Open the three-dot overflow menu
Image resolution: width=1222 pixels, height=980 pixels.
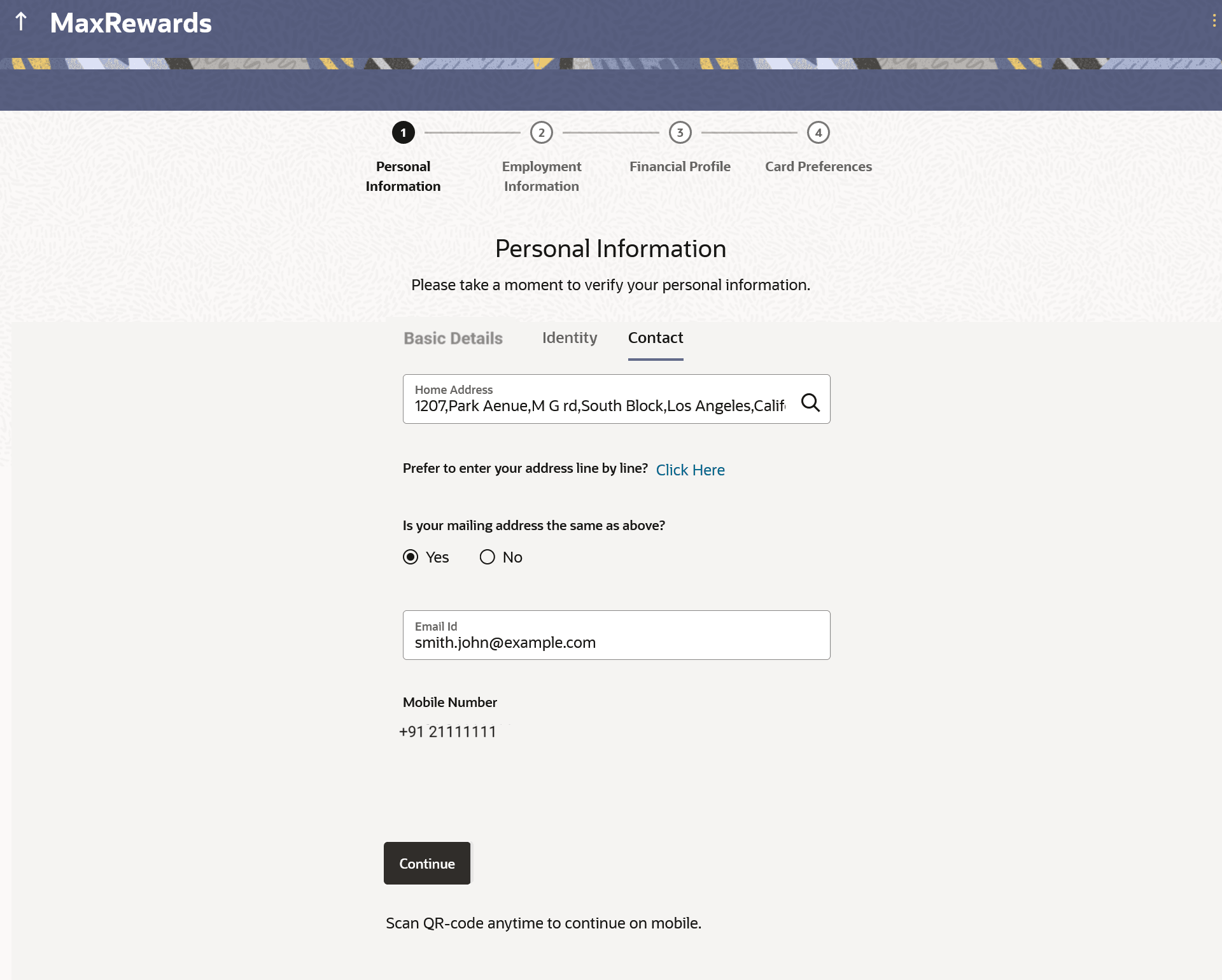tap(1214, 22)
